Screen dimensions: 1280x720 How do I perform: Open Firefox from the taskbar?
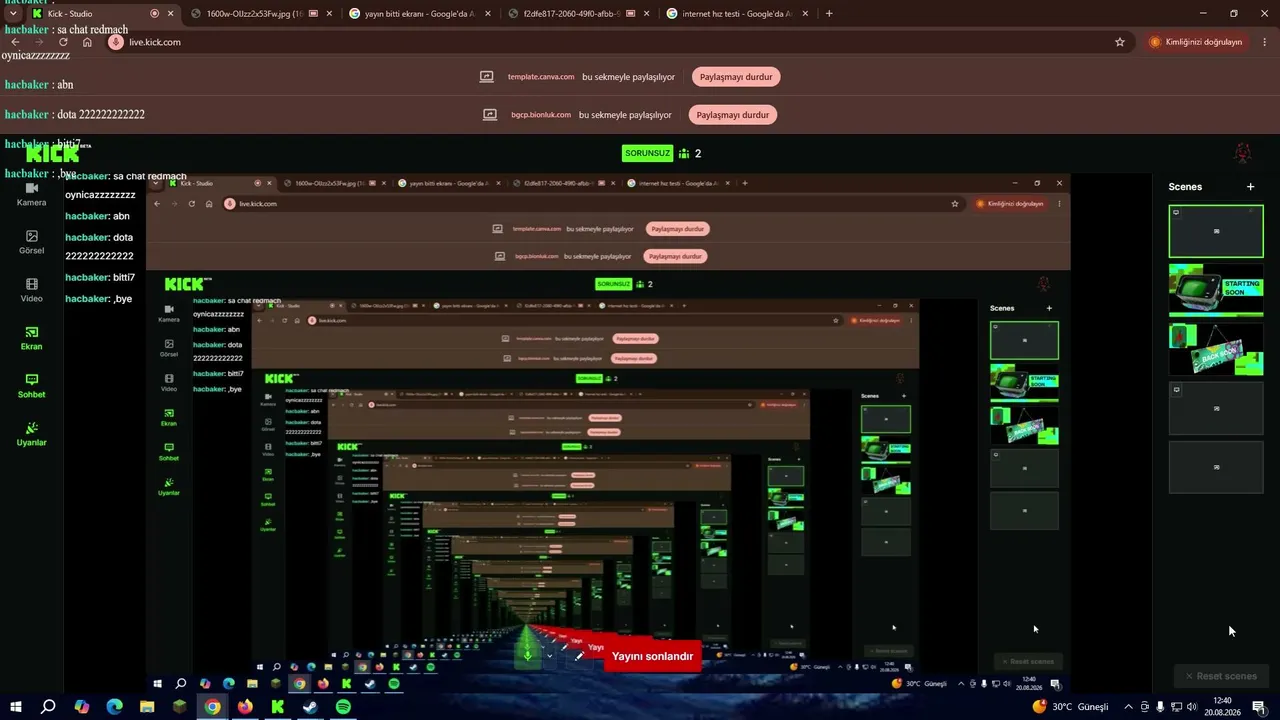click(245, 707)
